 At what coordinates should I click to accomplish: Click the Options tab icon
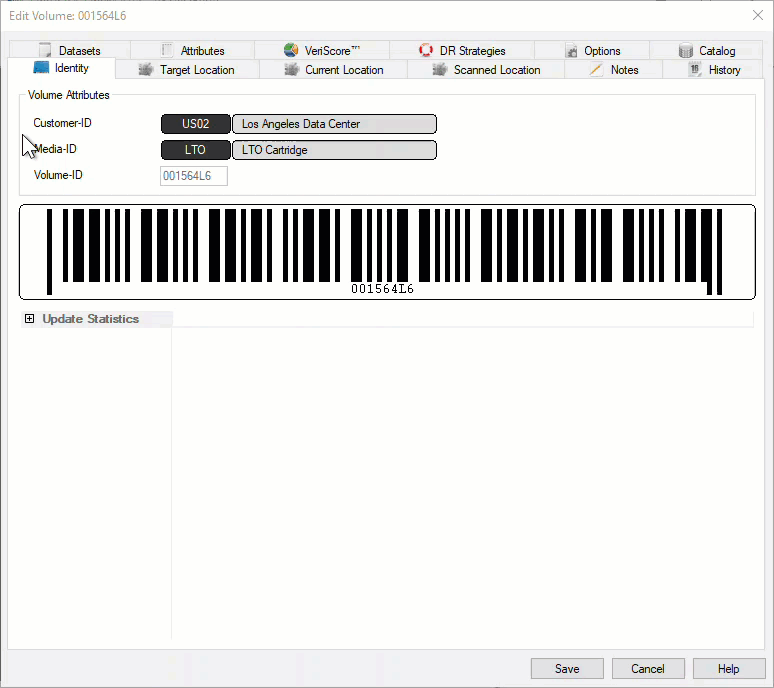[572, 50]
